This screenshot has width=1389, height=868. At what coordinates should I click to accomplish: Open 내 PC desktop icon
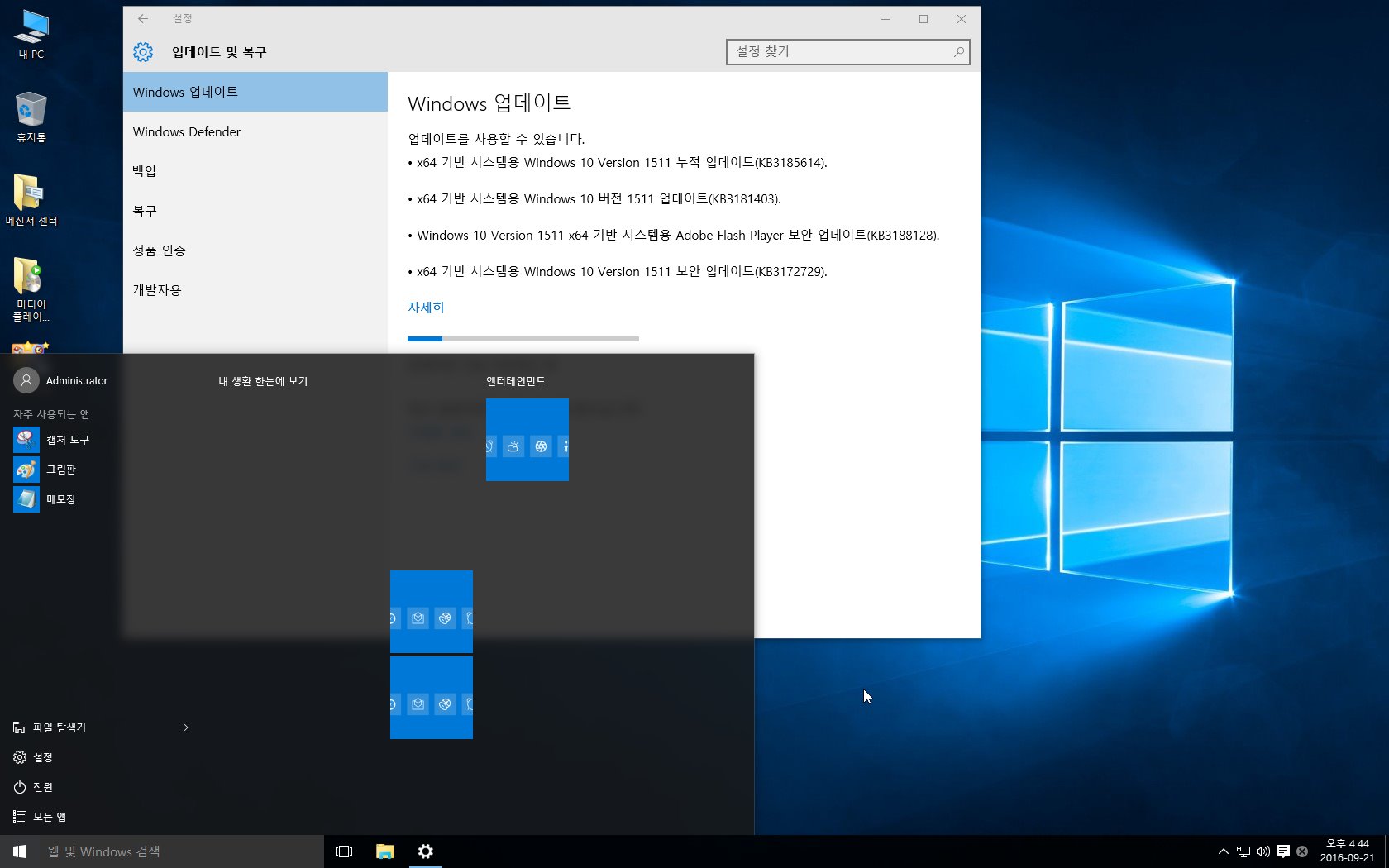point(31,35)
